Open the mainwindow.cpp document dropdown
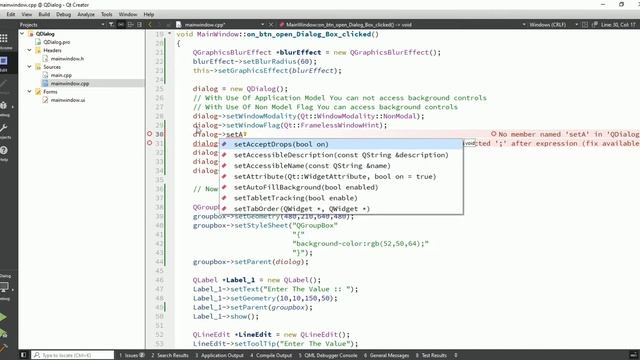This screenshot has width=640, height=360. [x=262, y=24]
